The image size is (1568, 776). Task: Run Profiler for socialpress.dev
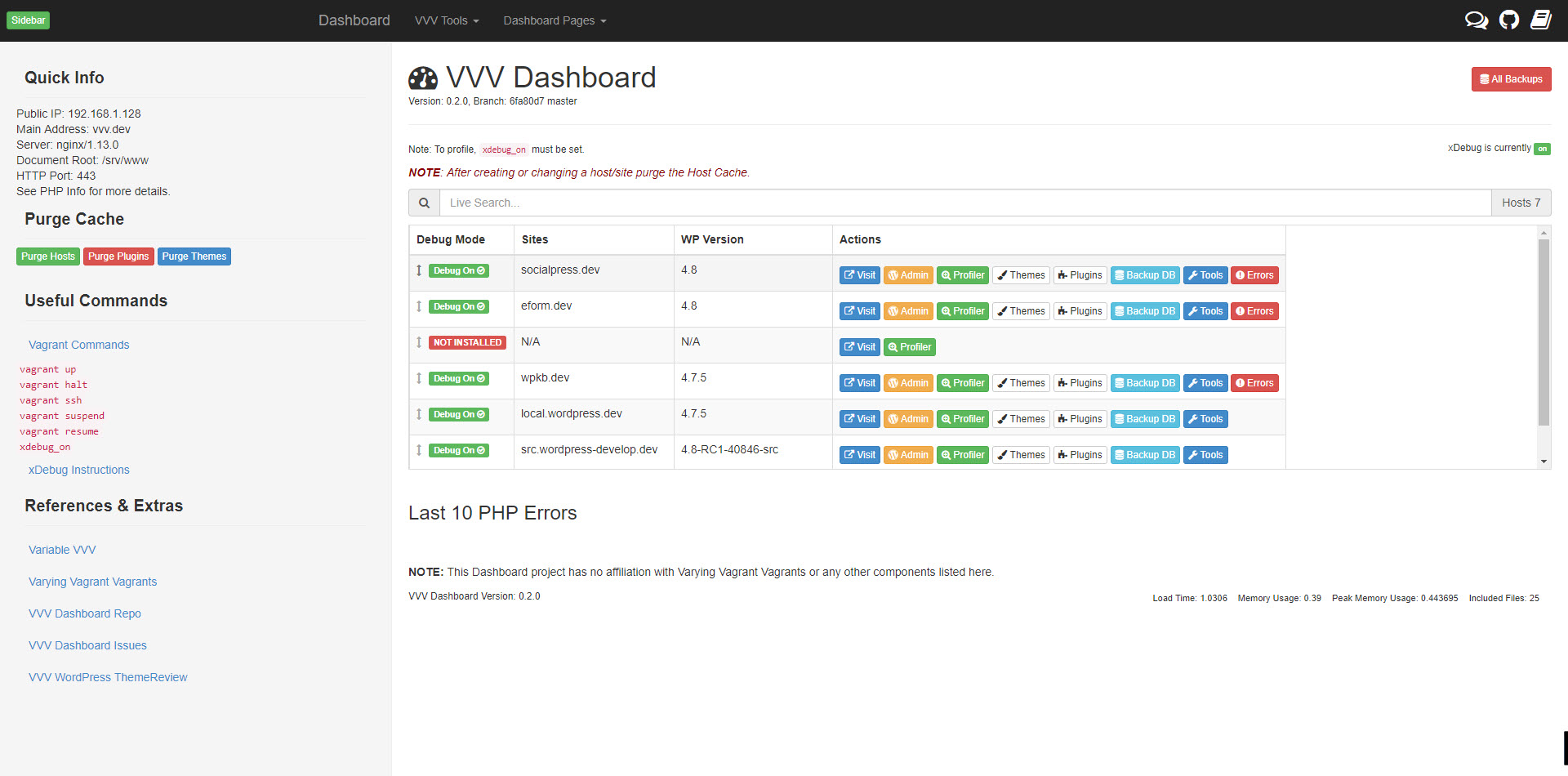coord(963,275)
